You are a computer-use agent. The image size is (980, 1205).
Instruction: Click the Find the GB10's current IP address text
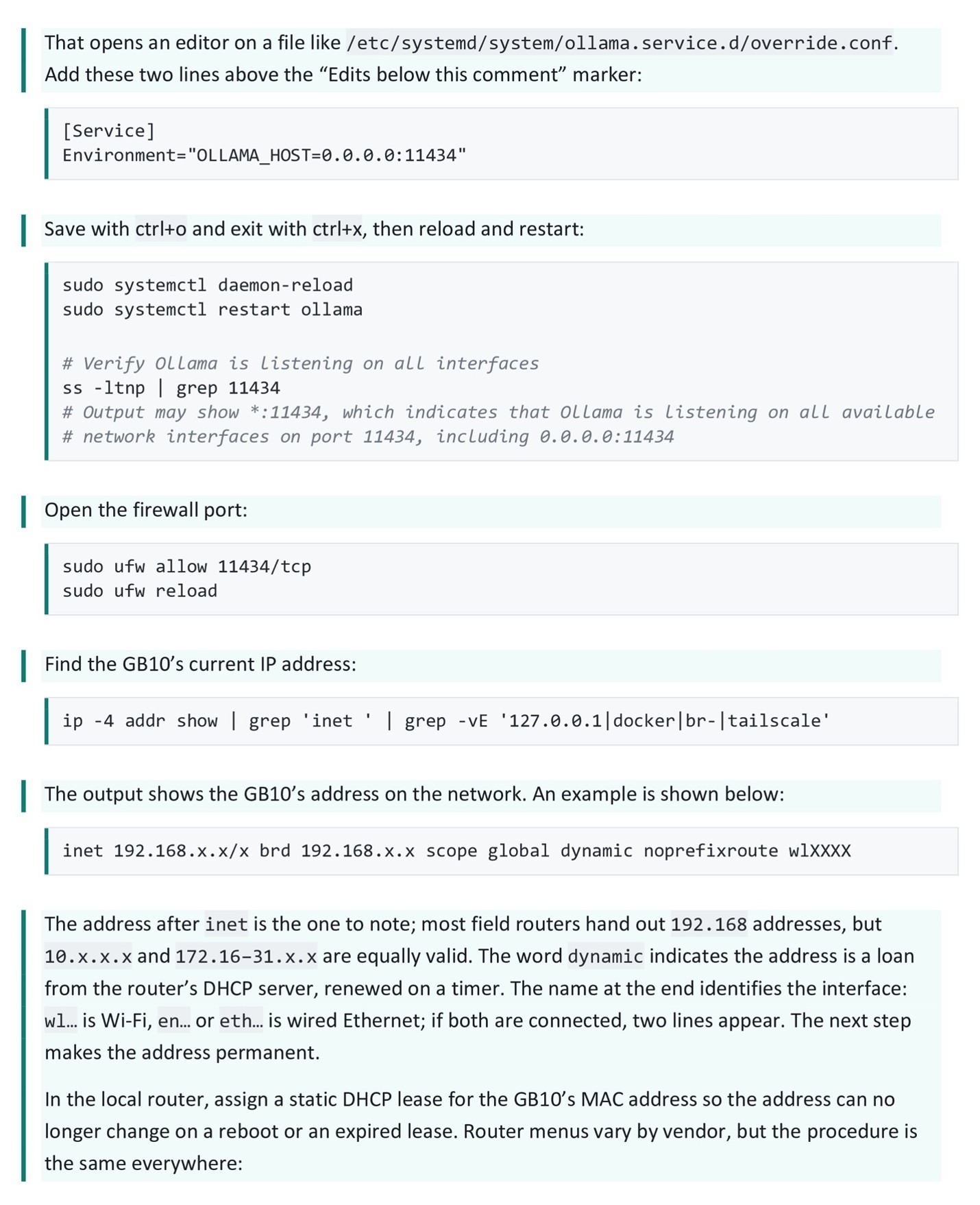click(x=200, y=665)
